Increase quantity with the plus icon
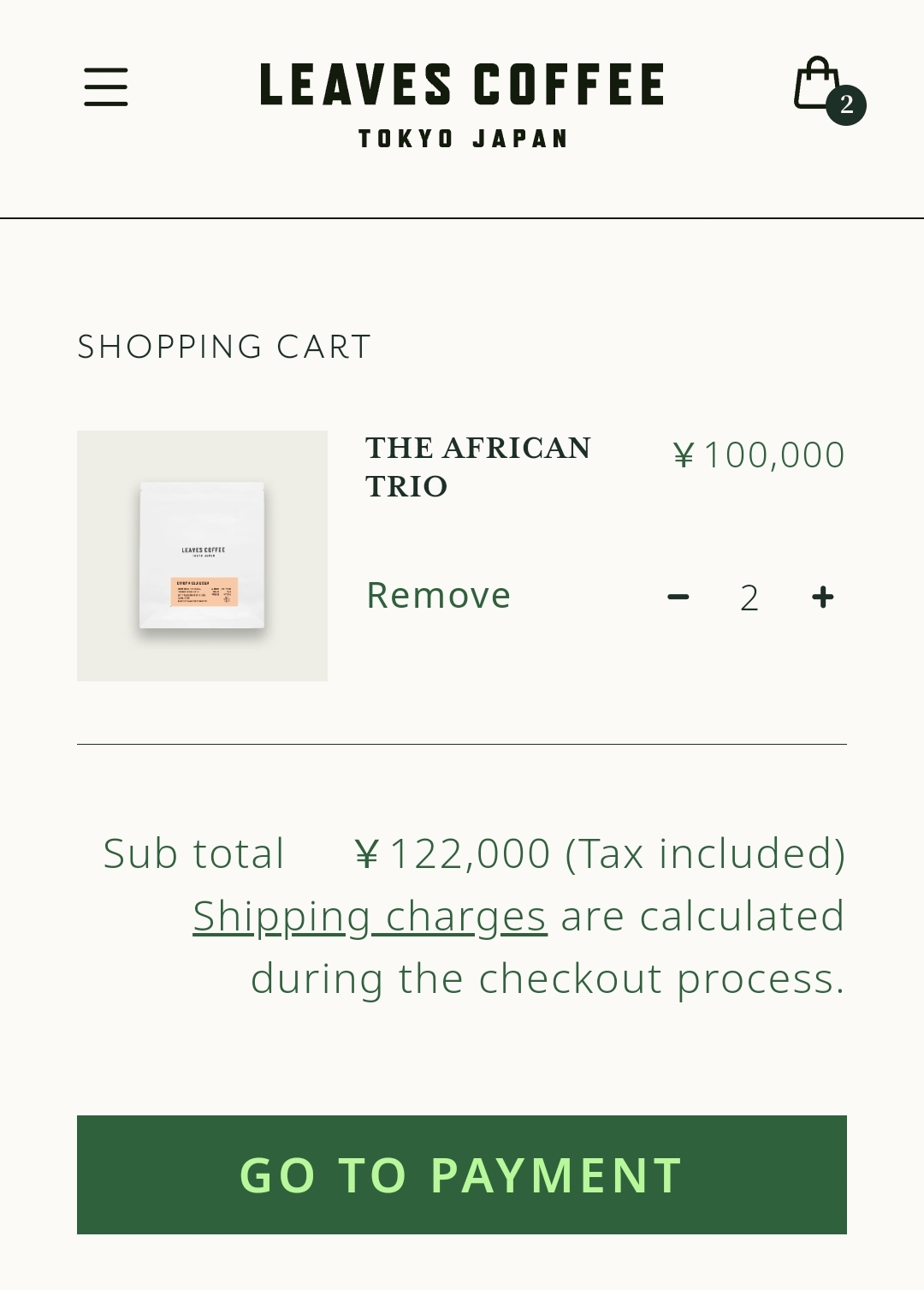The height and width of the screenshot is (1290, 924). 823,597
